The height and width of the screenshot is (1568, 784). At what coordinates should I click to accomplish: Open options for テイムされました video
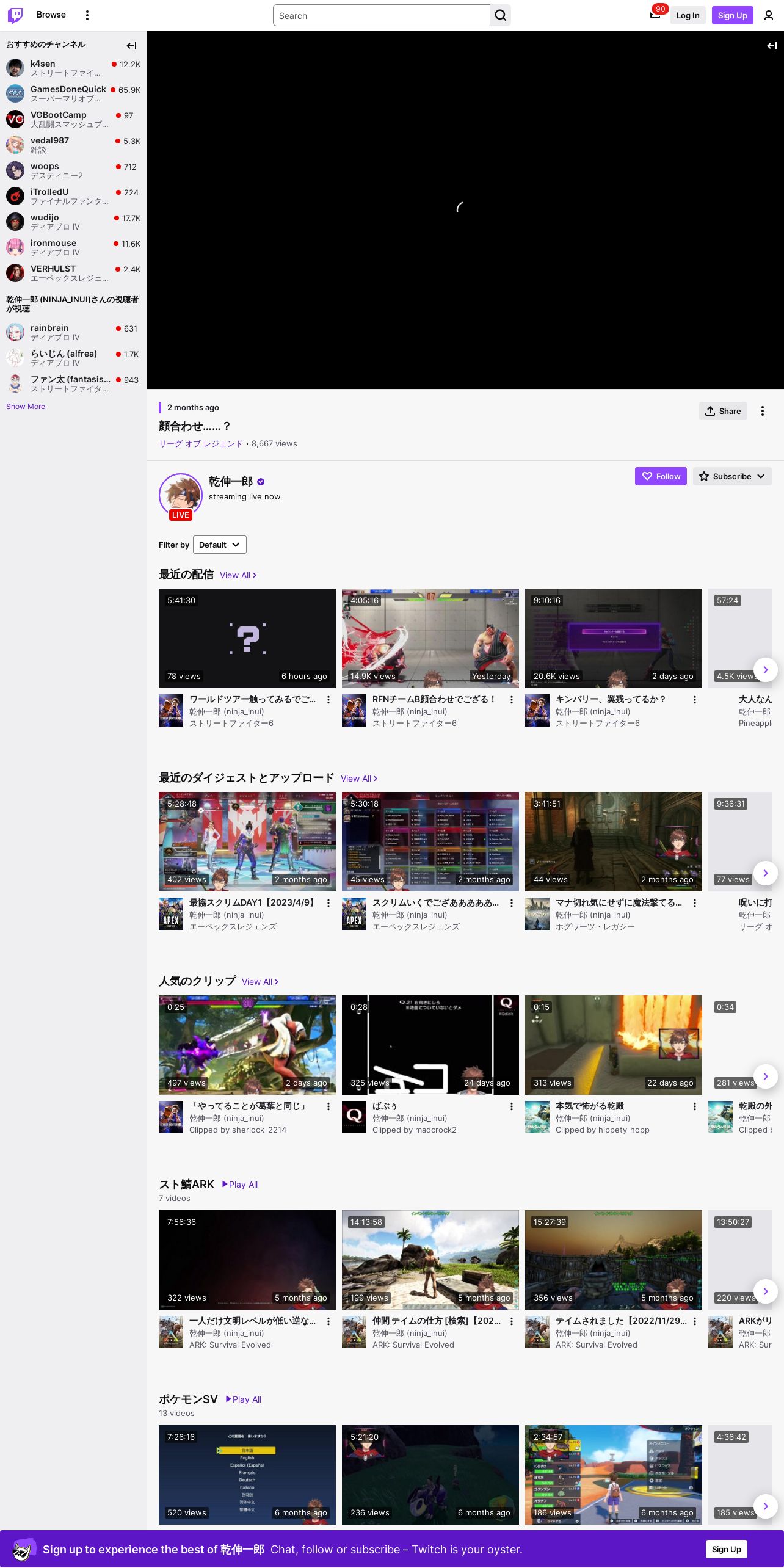pyautogui.click(x=695, y=1321)
